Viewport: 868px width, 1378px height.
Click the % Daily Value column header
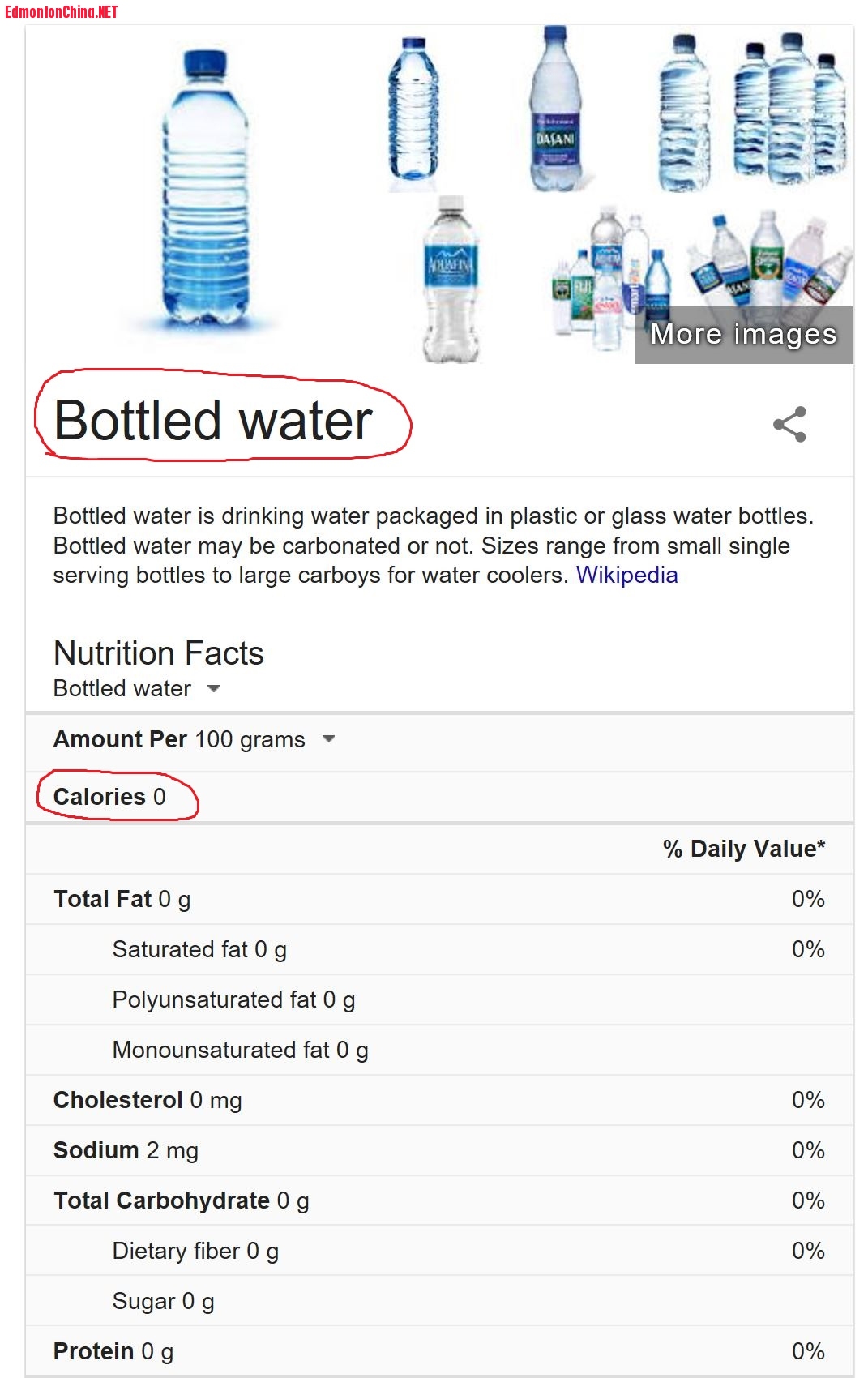(x=743, y=849)
